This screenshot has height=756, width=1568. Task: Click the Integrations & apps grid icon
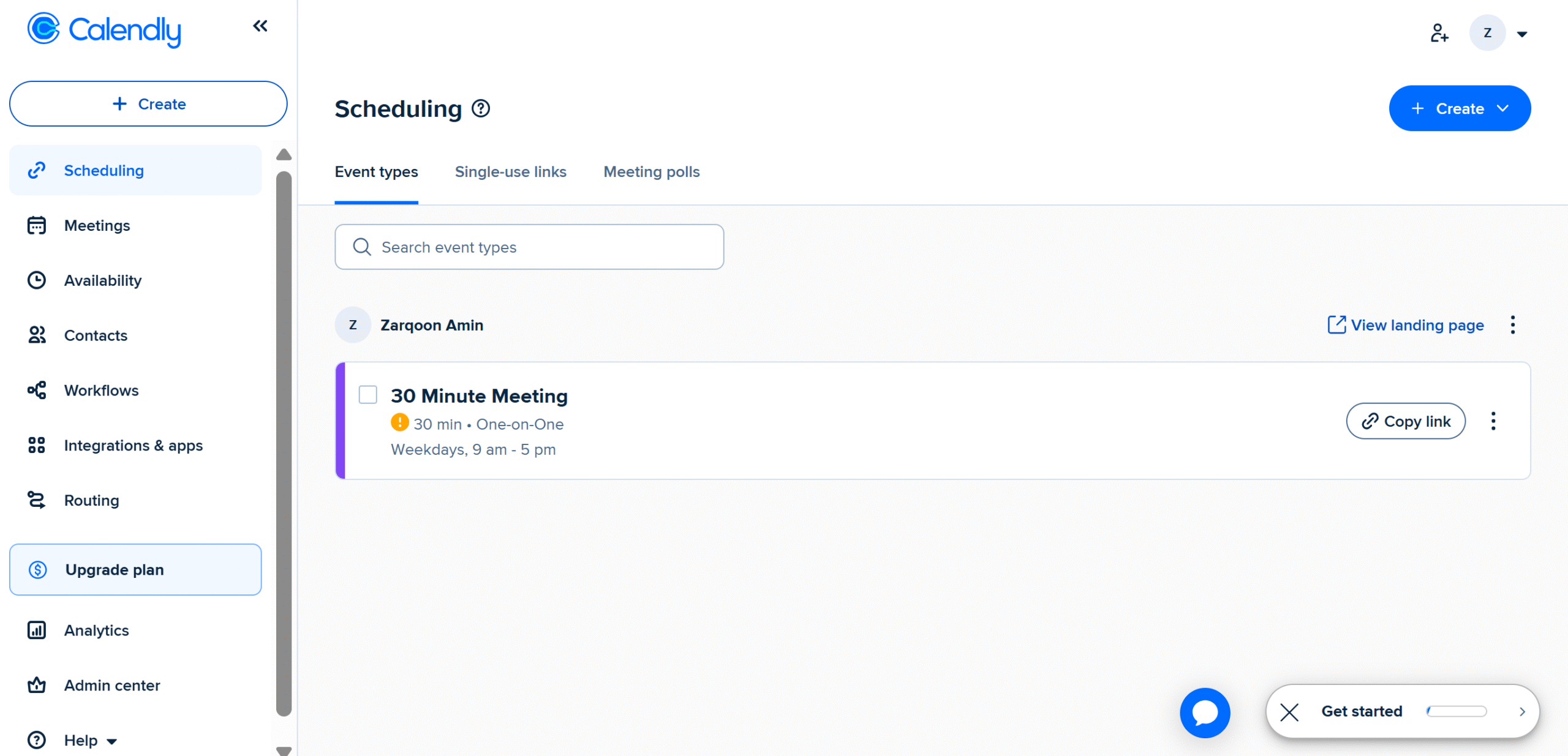click(x=37, y=445)
